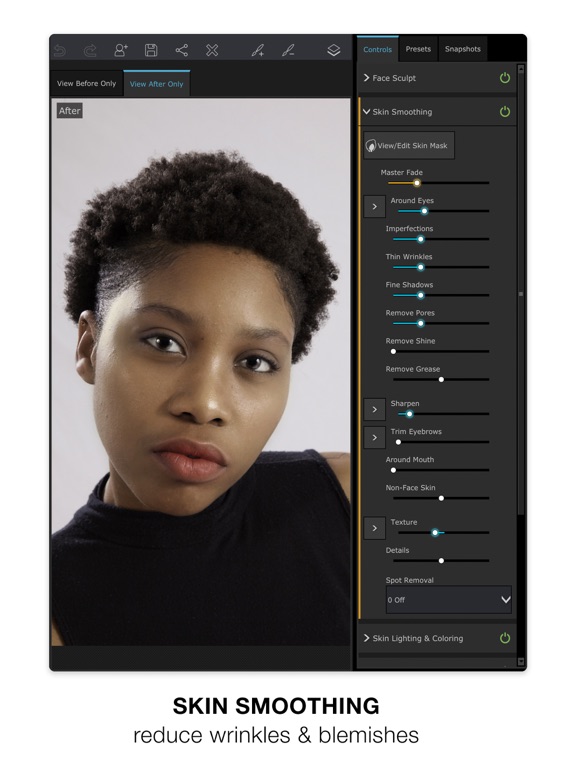576x768 pixels.
Task: Click the Non-Face Skin slider handle
Action: 441,498
